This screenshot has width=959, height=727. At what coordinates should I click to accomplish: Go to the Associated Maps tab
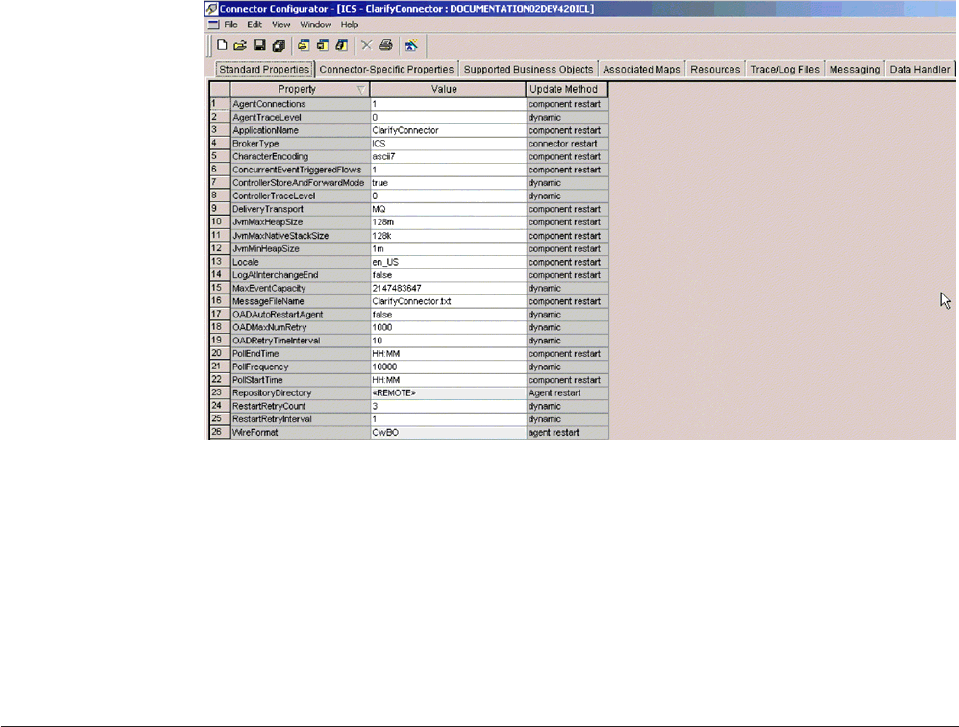coord(642,70)
